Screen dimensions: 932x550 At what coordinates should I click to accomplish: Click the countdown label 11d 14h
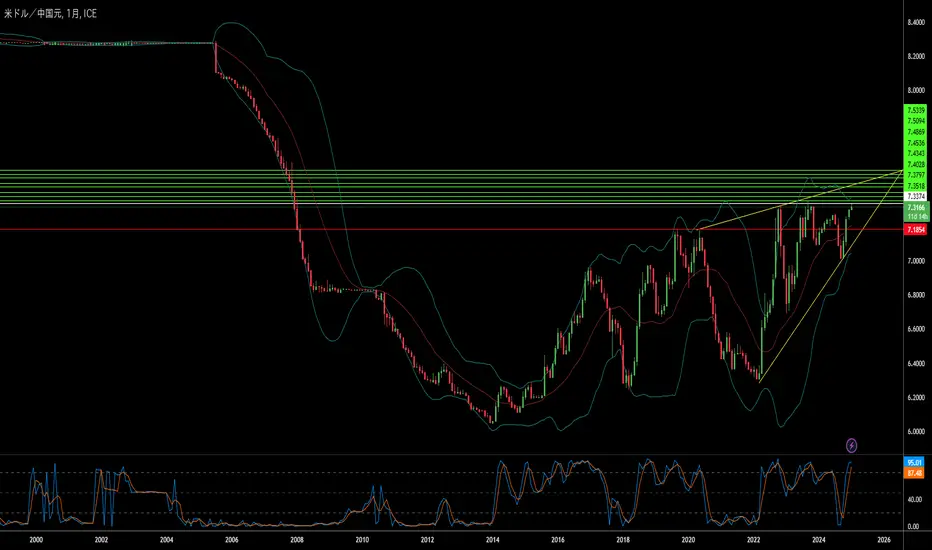(x=914, y=216)
